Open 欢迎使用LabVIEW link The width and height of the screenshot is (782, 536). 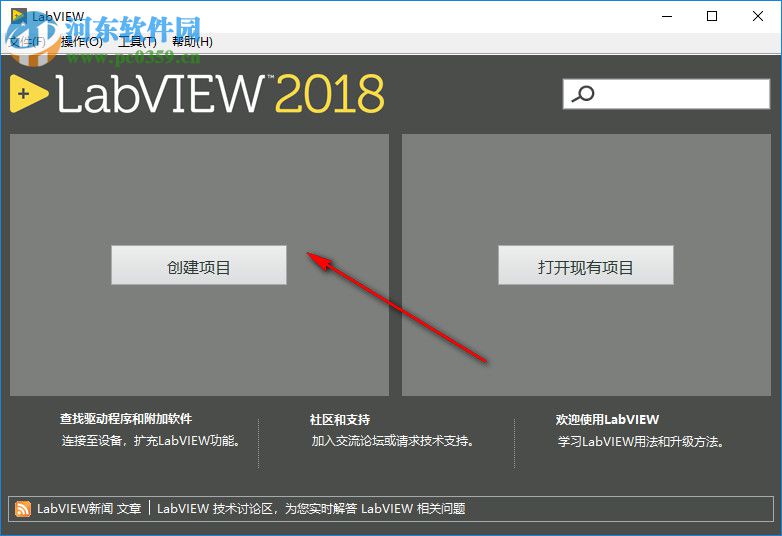click(x=607, y=419)
